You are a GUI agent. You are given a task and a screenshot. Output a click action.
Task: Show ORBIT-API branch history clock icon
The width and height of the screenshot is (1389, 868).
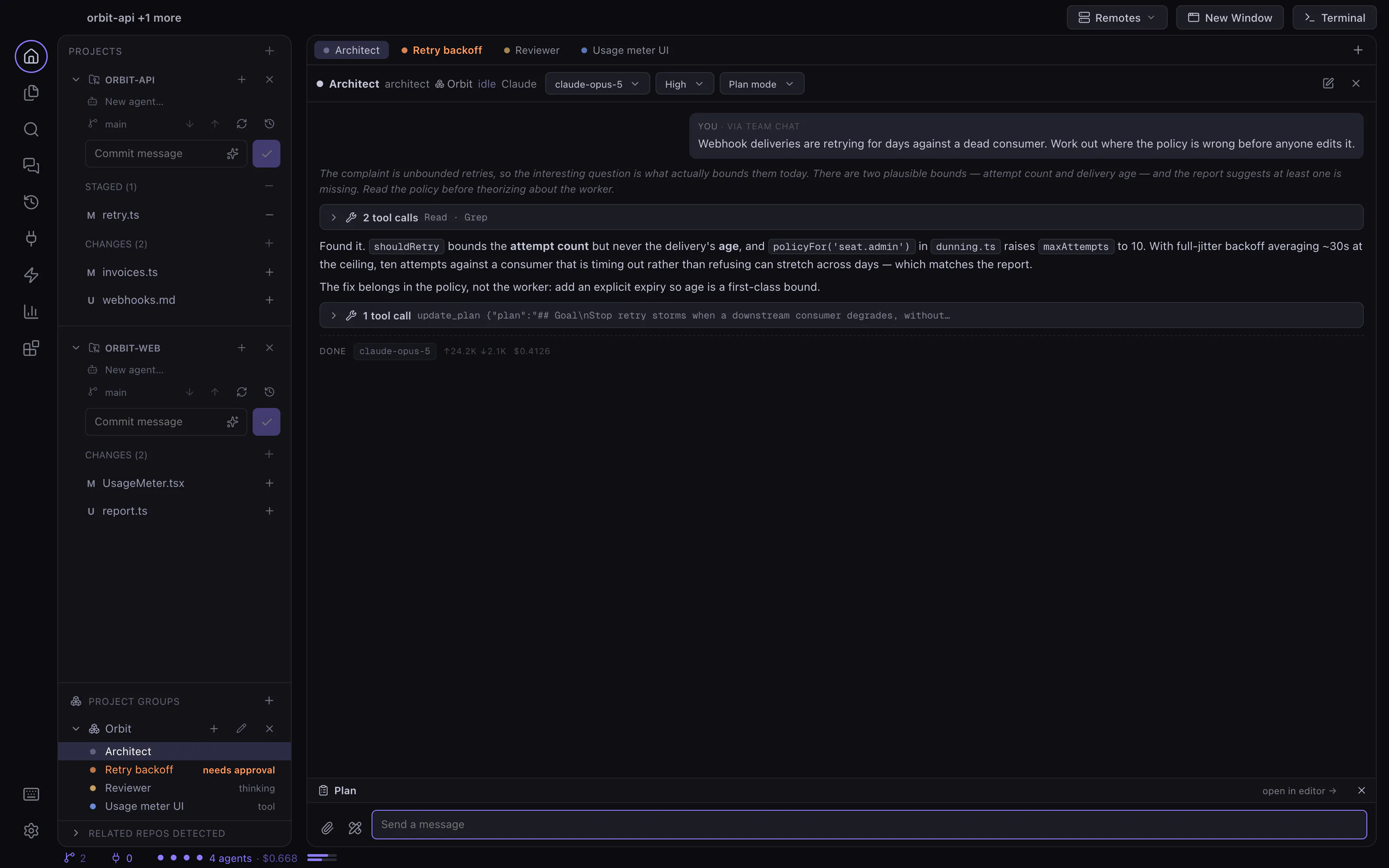269,124
